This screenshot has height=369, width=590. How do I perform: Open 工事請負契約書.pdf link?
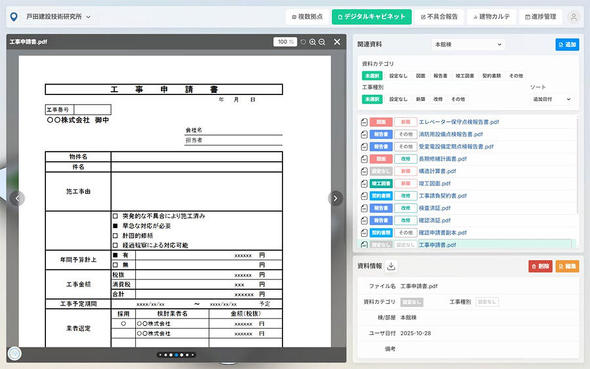(443, 196)
